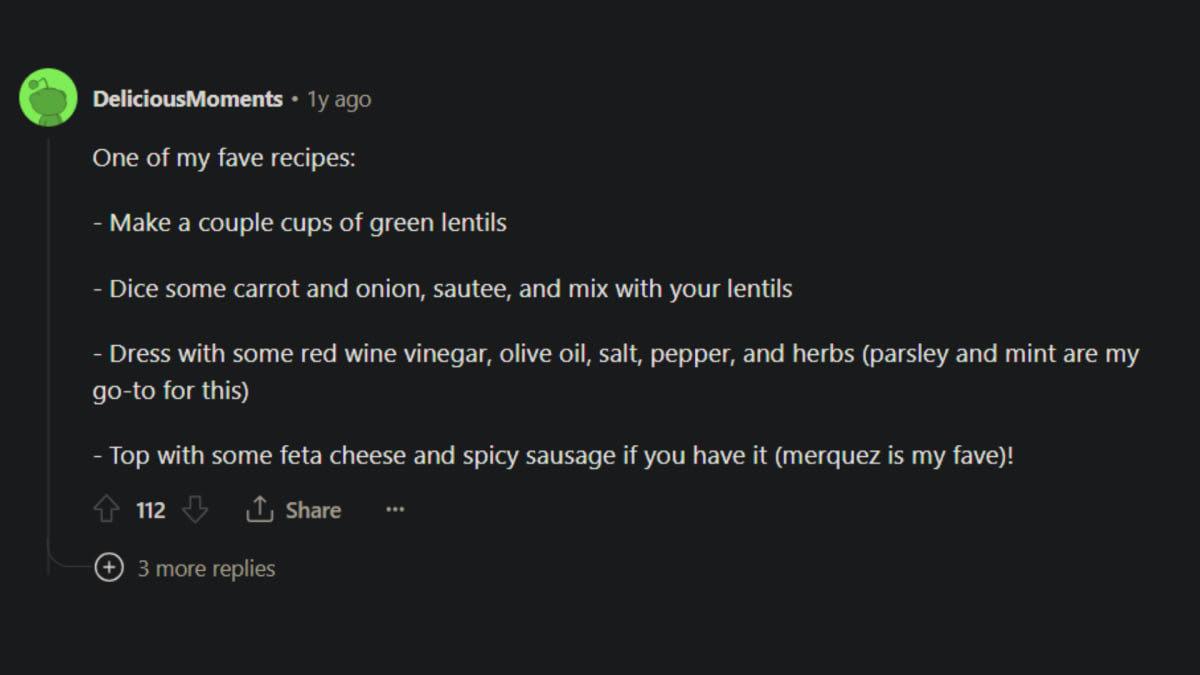Viewport: 1200px width, 675px height.
Task: Downvote the lentil recipe comment
Action: pos(195,511)
